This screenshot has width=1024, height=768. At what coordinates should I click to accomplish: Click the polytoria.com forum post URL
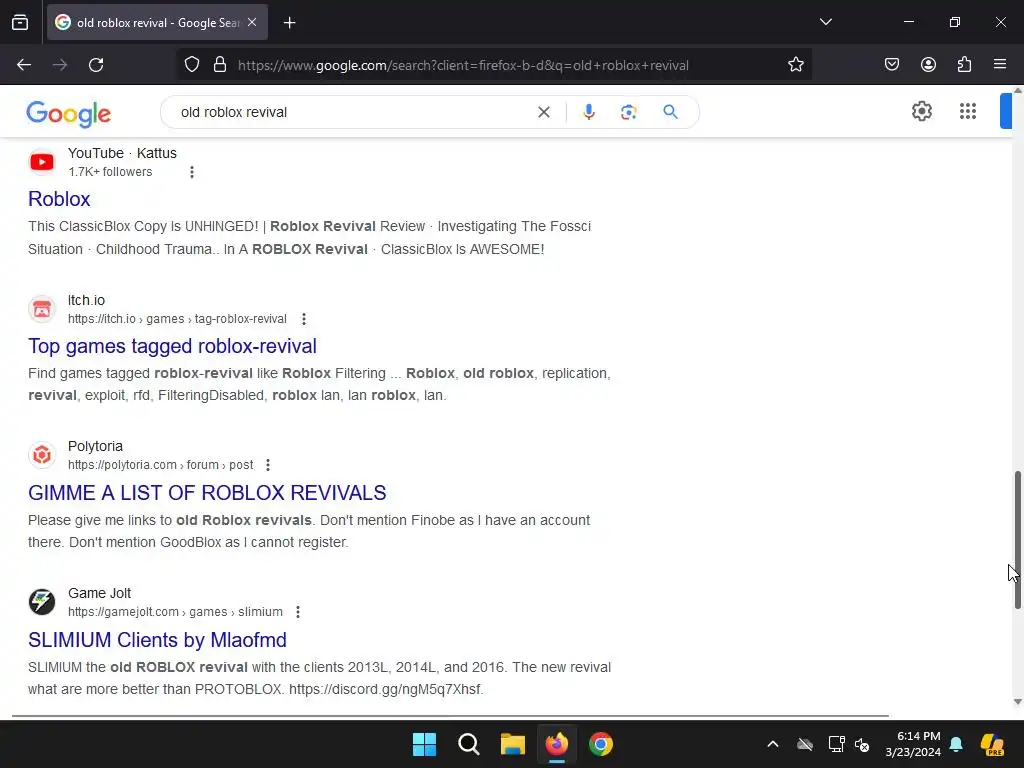click(161, 465)
